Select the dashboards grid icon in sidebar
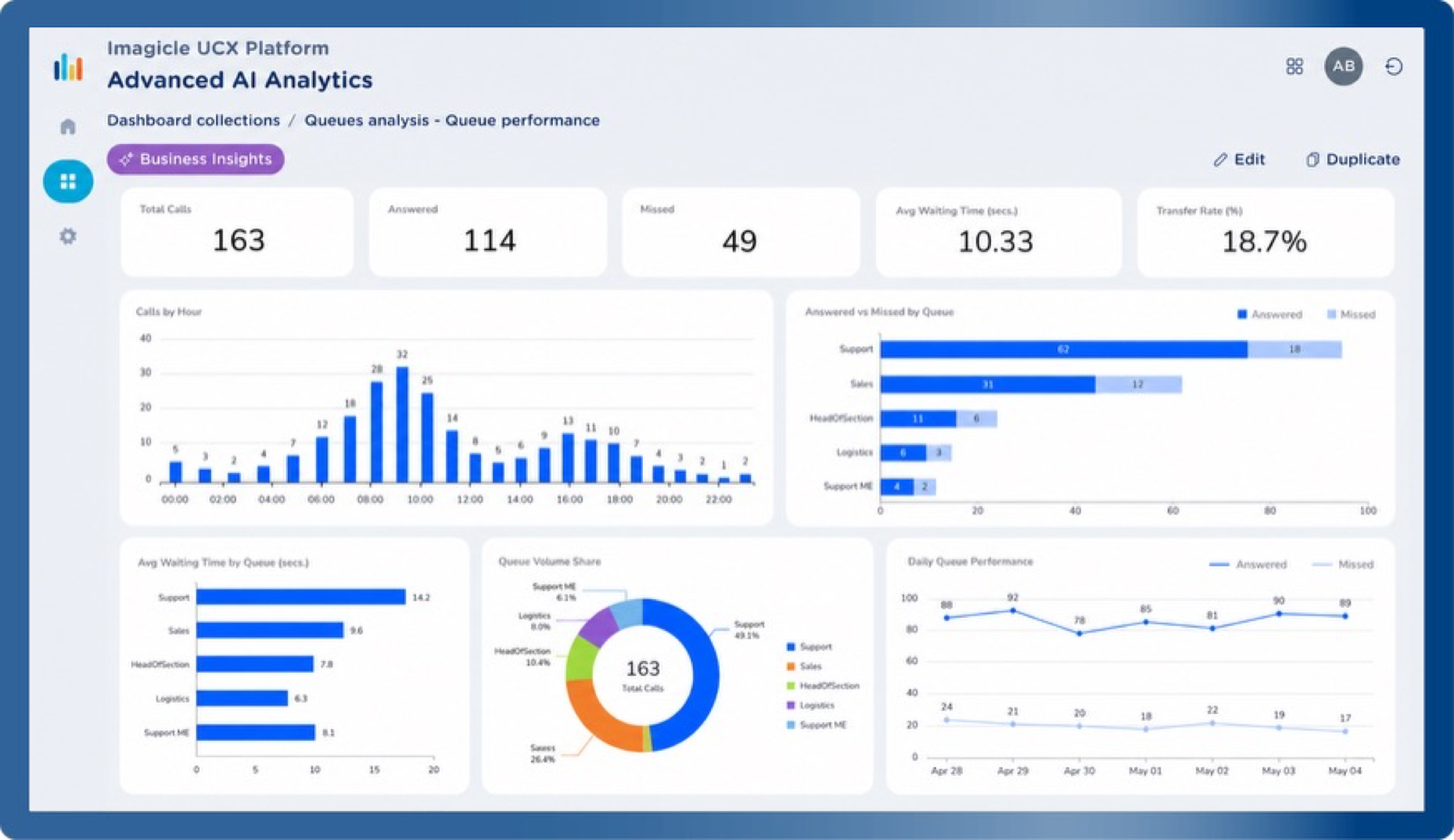The image size is (1454, 840). click(x=68, y=181)
